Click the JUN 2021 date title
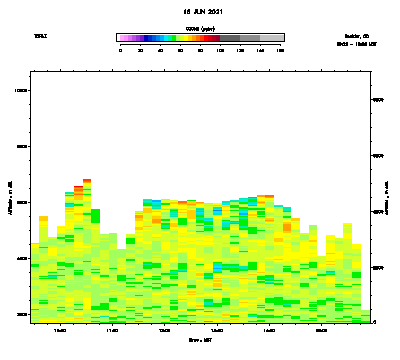 coord(203,12)
